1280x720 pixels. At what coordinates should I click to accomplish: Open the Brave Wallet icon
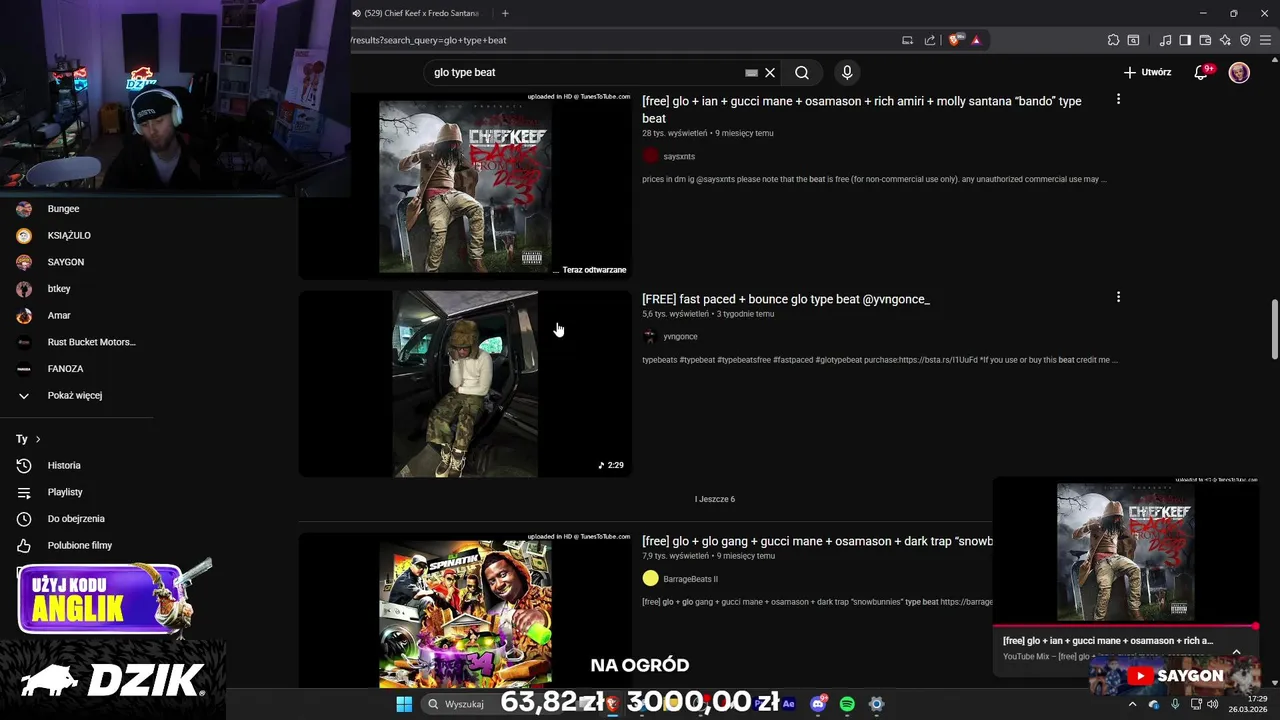1205,40
